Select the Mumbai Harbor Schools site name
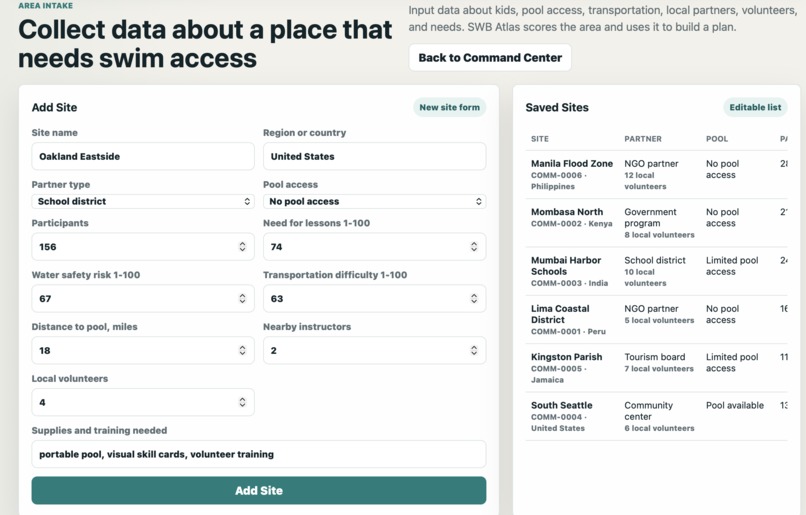Viewport: 806px width, 515px height. (566, 266)
